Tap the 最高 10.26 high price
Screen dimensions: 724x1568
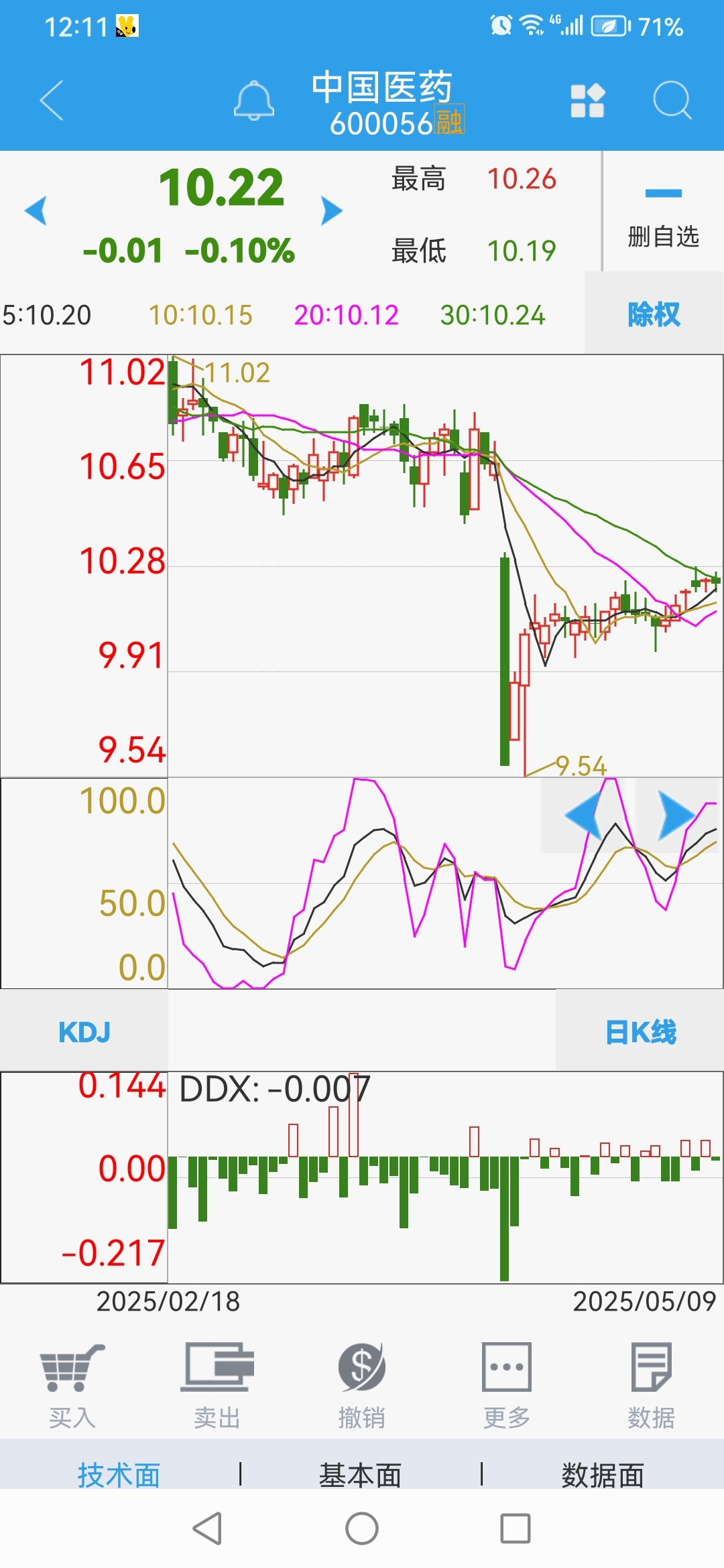click(x=474, y=179)
